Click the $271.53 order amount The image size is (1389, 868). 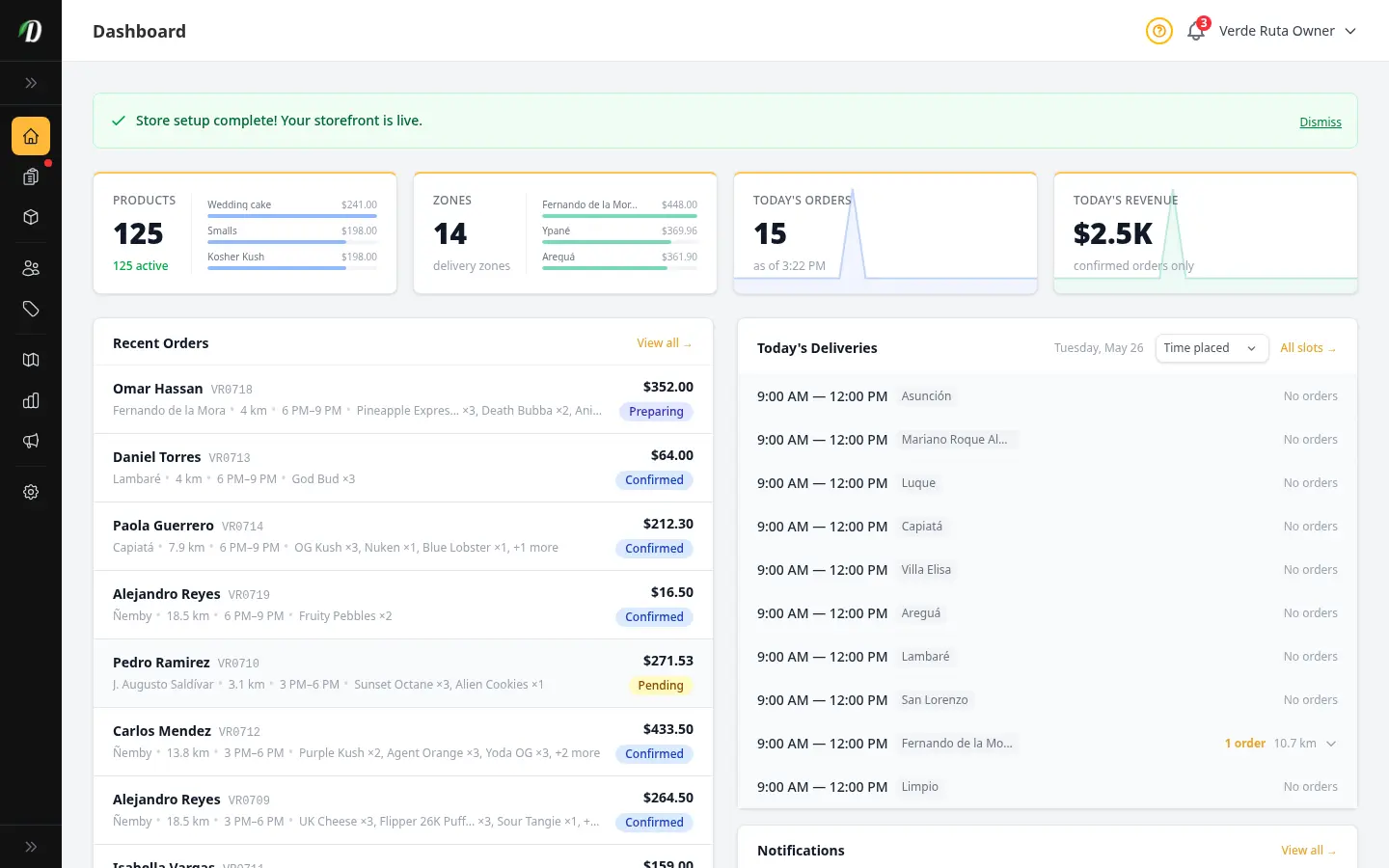click(668, 661)
